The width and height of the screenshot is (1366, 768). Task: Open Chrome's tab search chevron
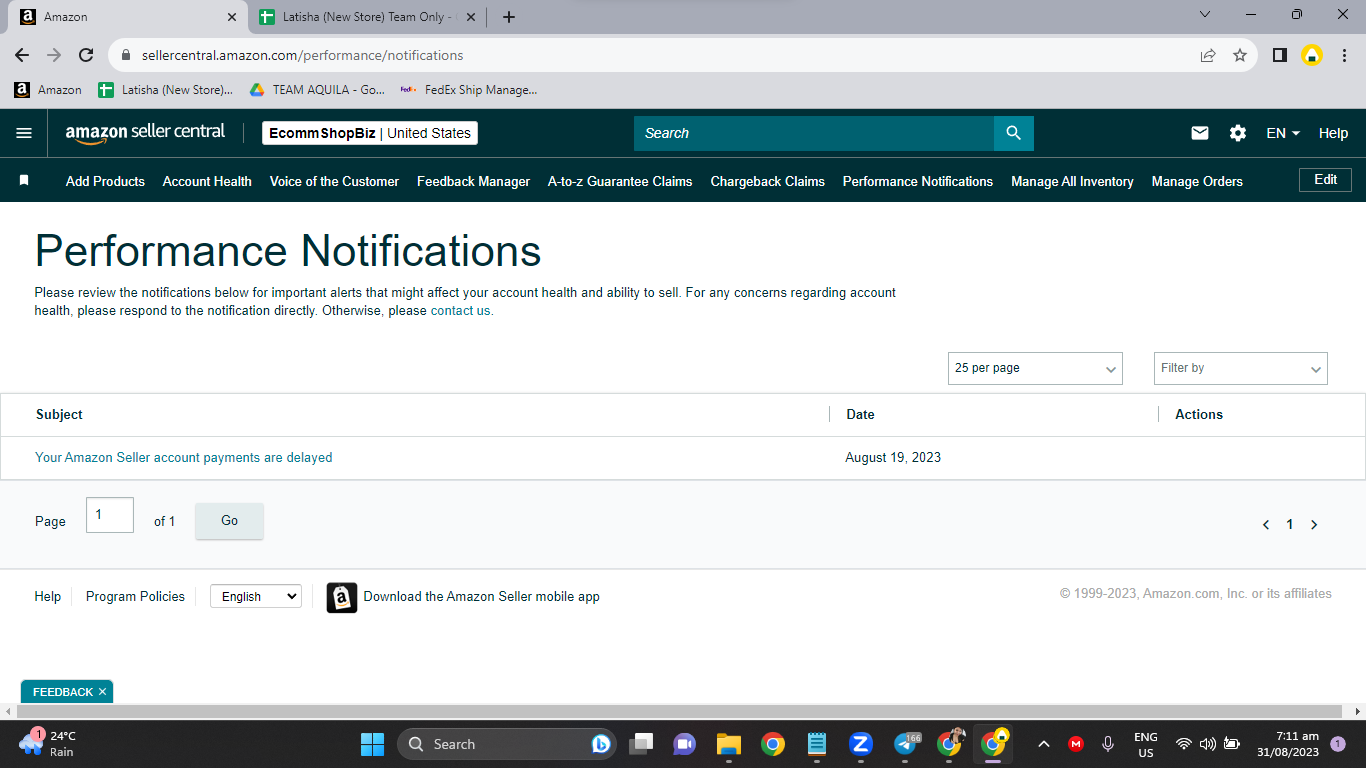[x=1205, y=15]
